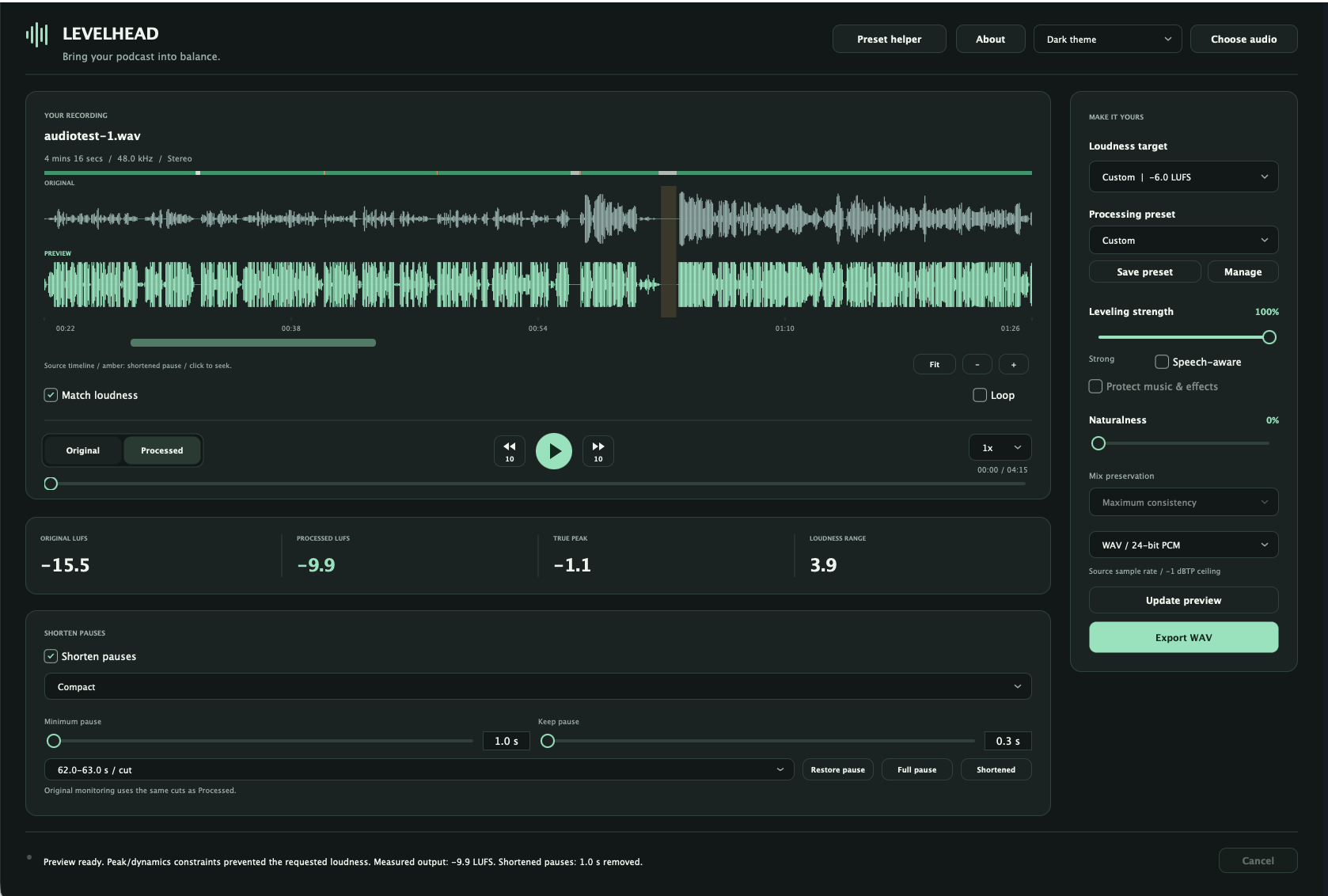1328x896 pixels.
Task: Click Update preview
Action: tap(1184, 600)
